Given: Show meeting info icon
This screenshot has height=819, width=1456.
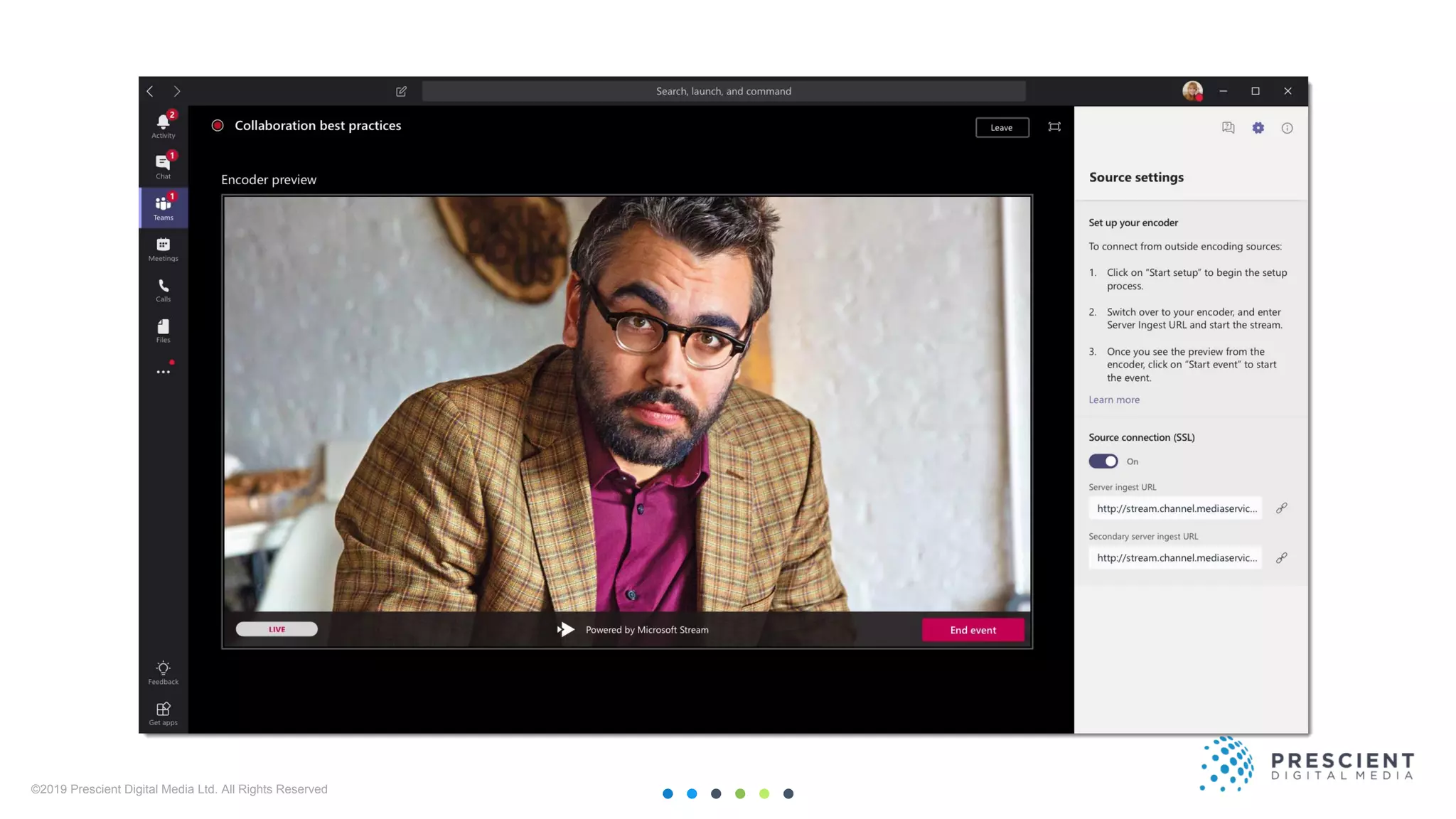Looking at the screenshot, I should tap(1287, 128).
